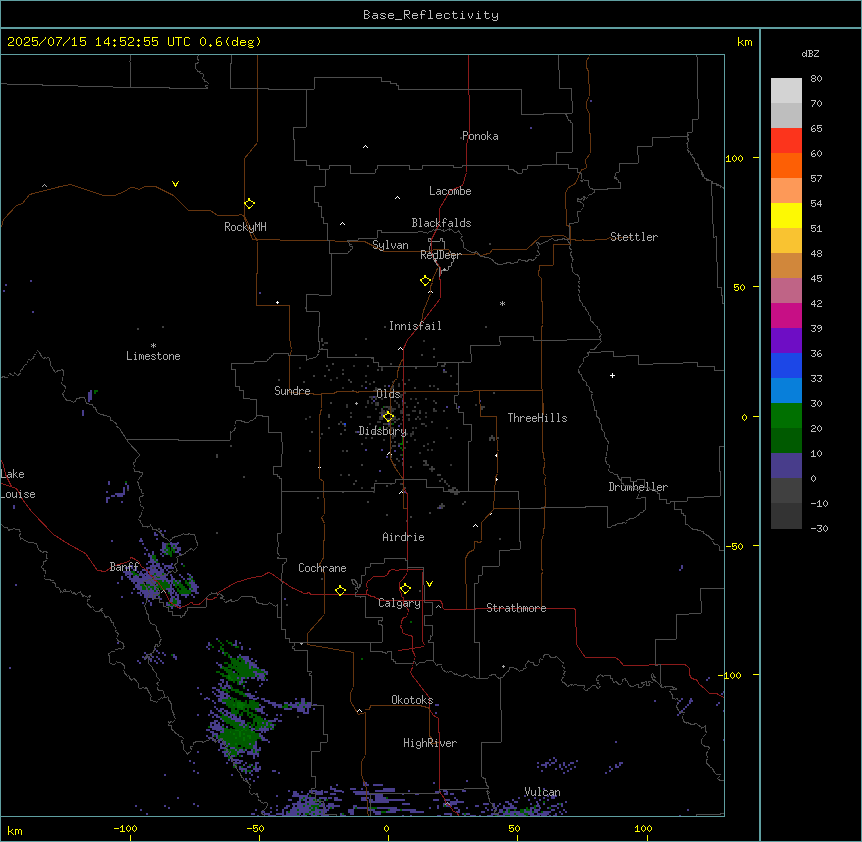The height and width of the screenshot is (842, 862).
Task: Click the white asterisk marker above Limestone
Action: pos(153,346)
